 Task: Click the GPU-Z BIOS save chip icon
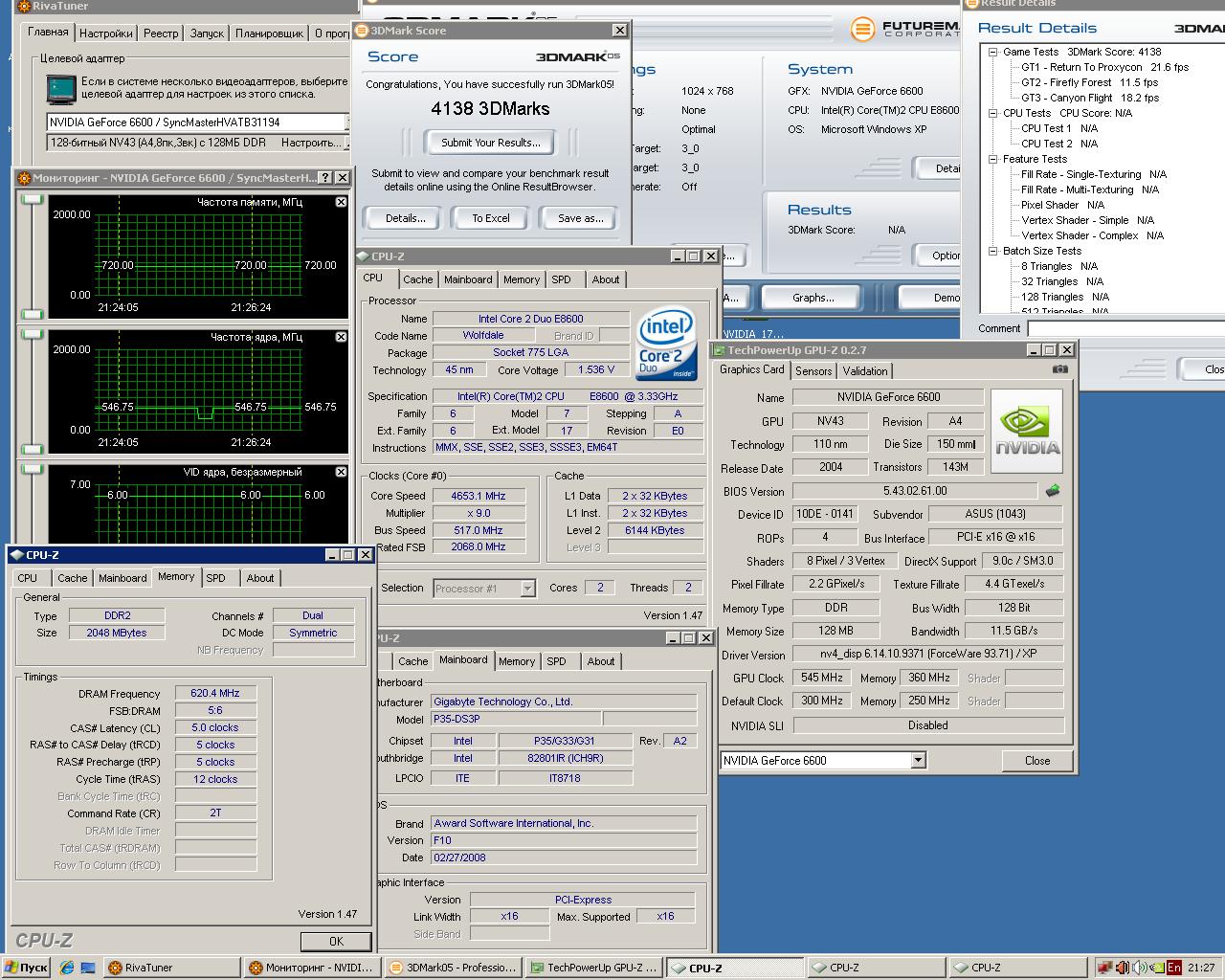[1053, 490]
